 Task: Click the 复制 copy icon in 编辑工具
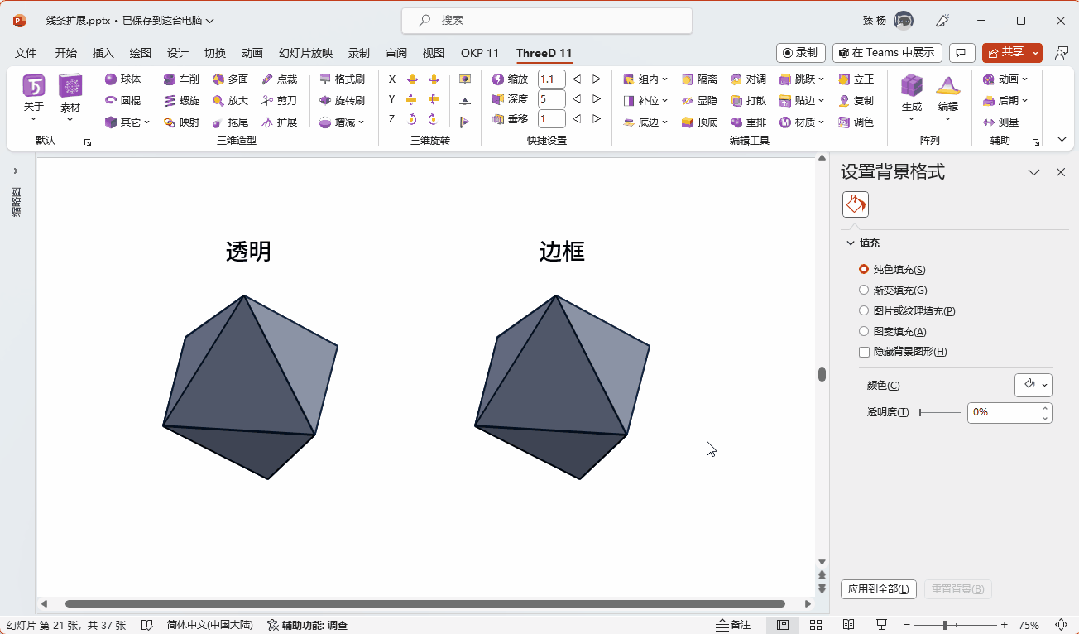click(856, 100)
